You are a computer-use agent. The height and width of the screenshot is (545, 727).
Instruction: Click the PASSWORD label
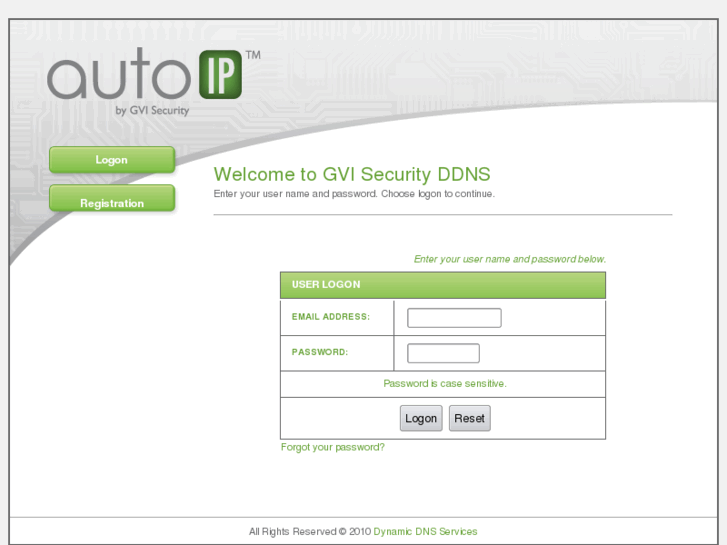coord(319,352)
